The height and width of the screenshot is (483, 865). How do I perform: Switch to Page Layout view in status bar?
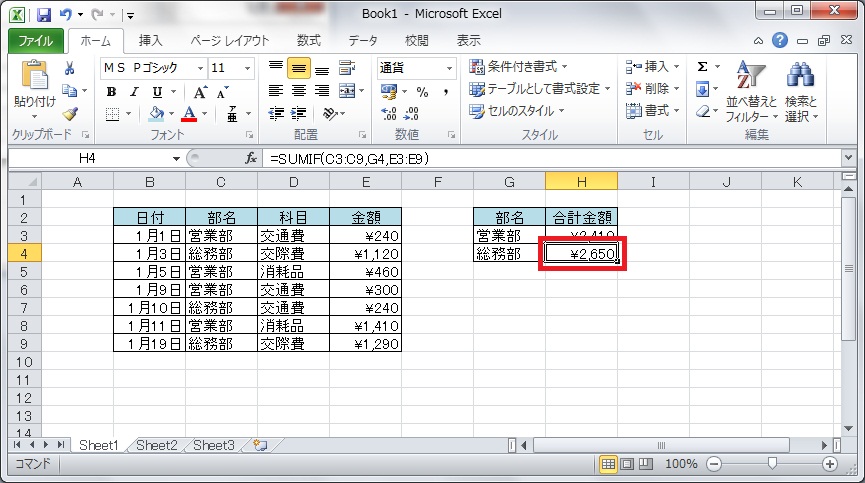627,464
